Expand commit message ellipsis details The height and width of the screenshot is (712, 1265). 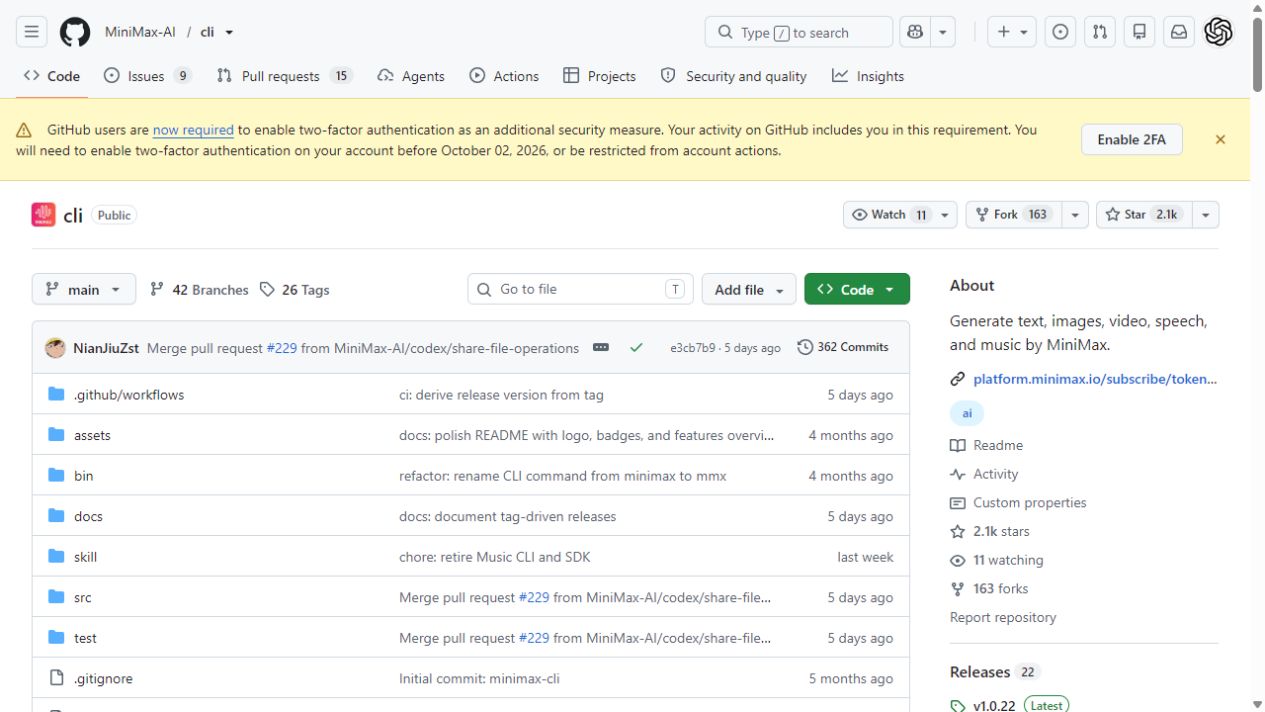600,348
